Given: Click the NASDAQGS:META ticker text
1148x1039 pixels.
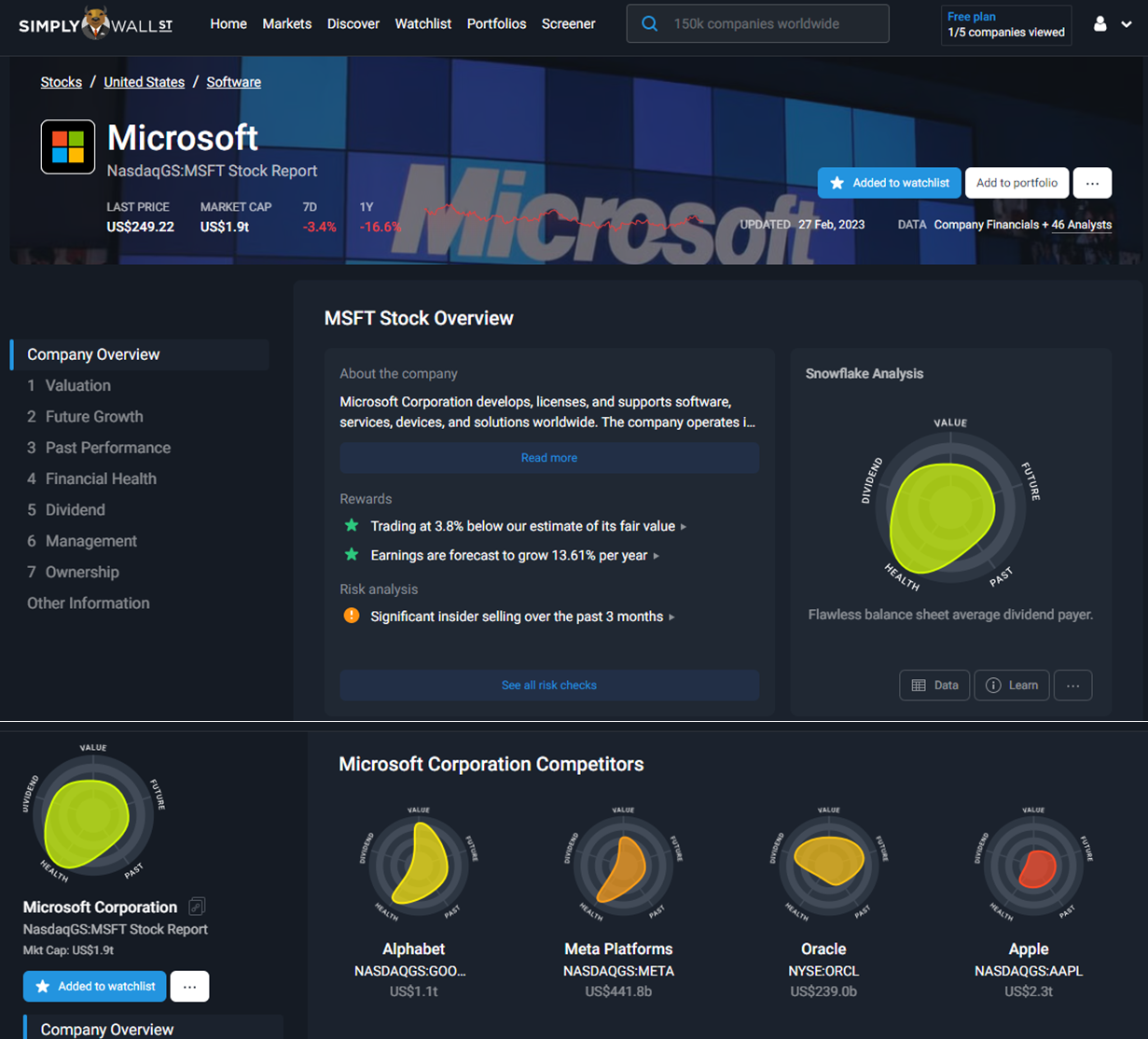Looking at the screenshot, I should 618,971.
